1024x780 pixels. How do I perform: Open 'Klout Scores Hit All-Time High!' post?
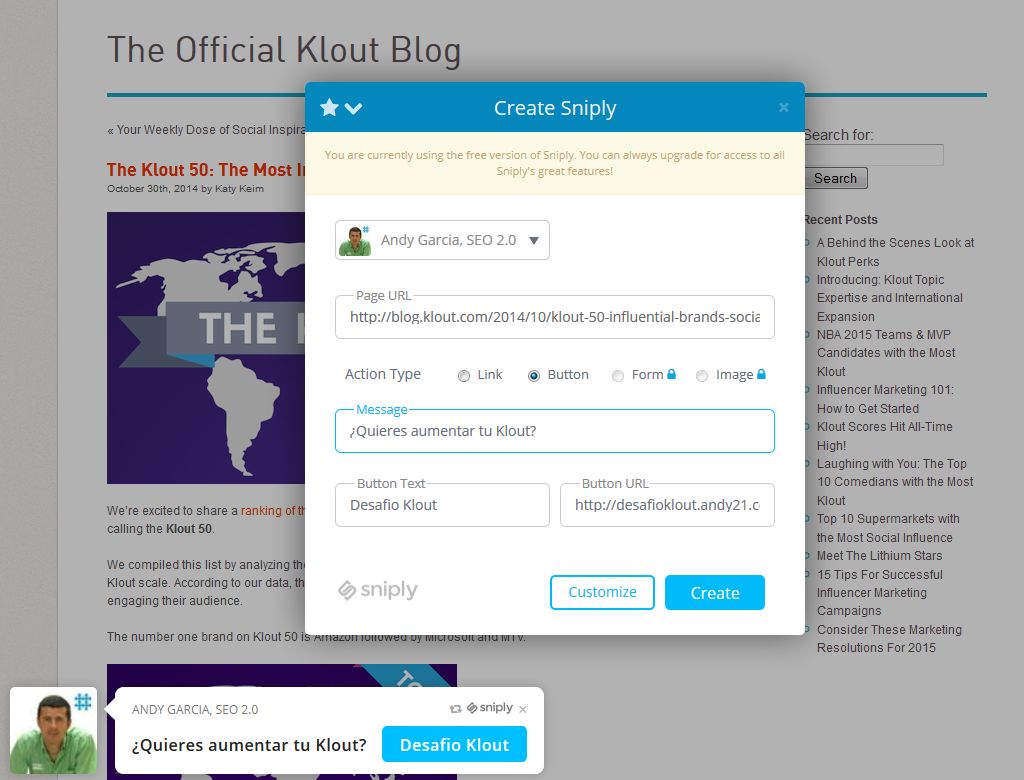tap(884, 436)
